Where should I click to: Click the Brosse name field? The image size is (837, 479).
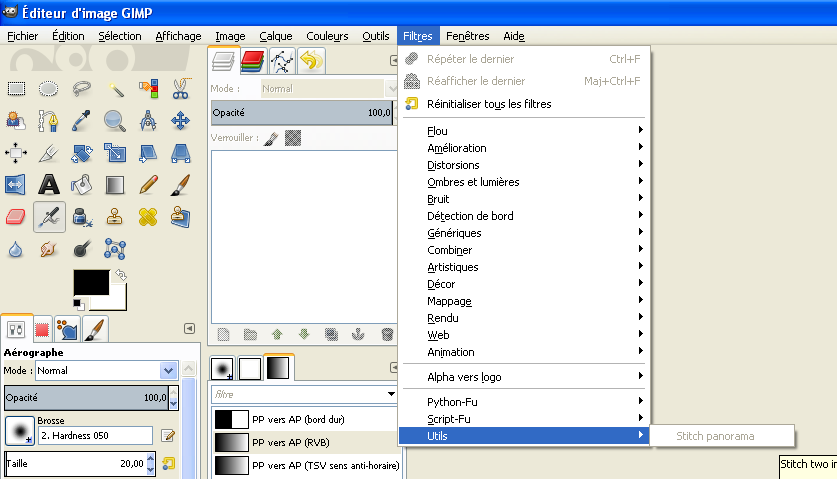pos(95,436)
